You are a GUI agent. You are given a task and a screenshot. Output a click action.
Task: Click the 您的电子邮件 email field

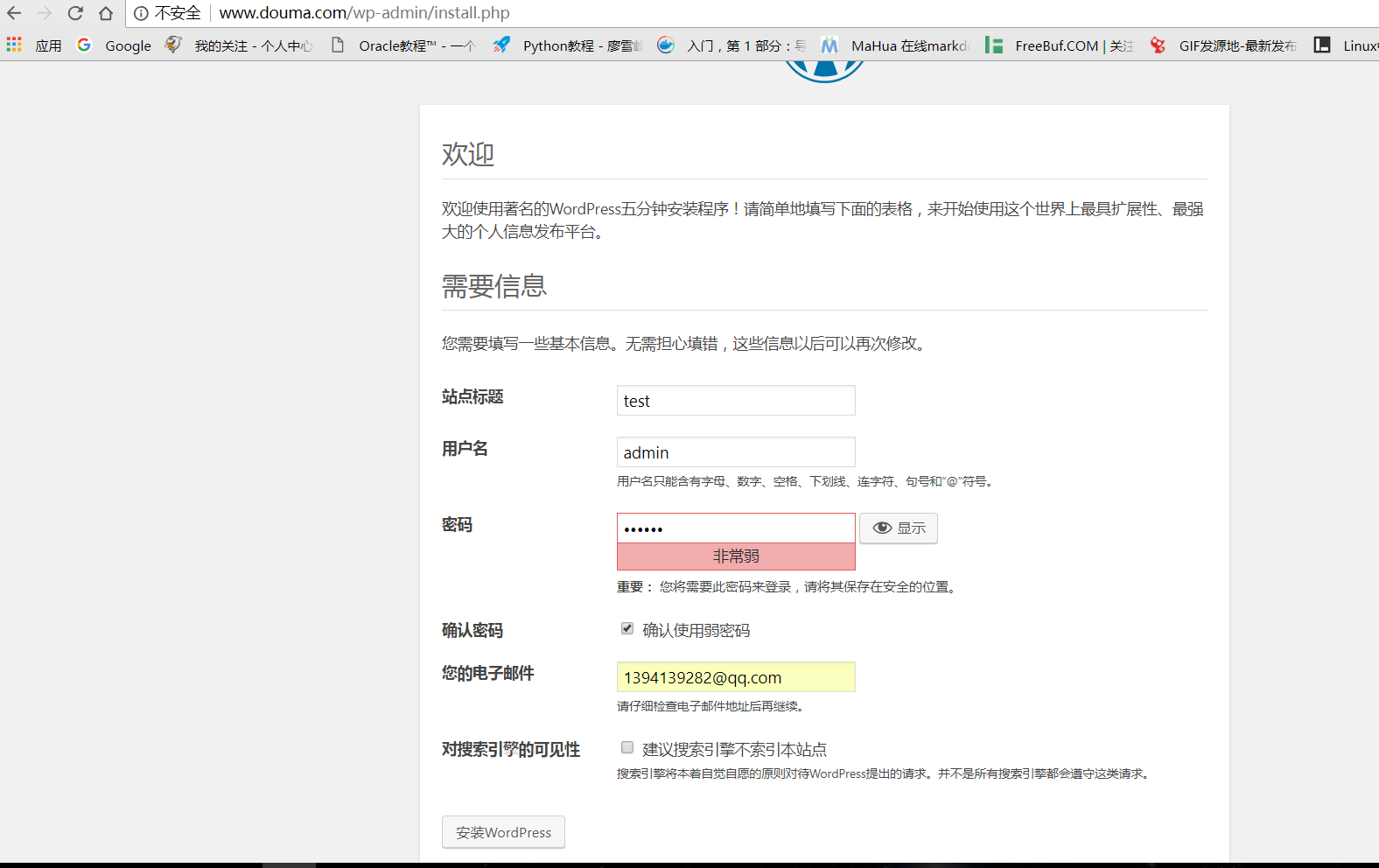[736, 677]
